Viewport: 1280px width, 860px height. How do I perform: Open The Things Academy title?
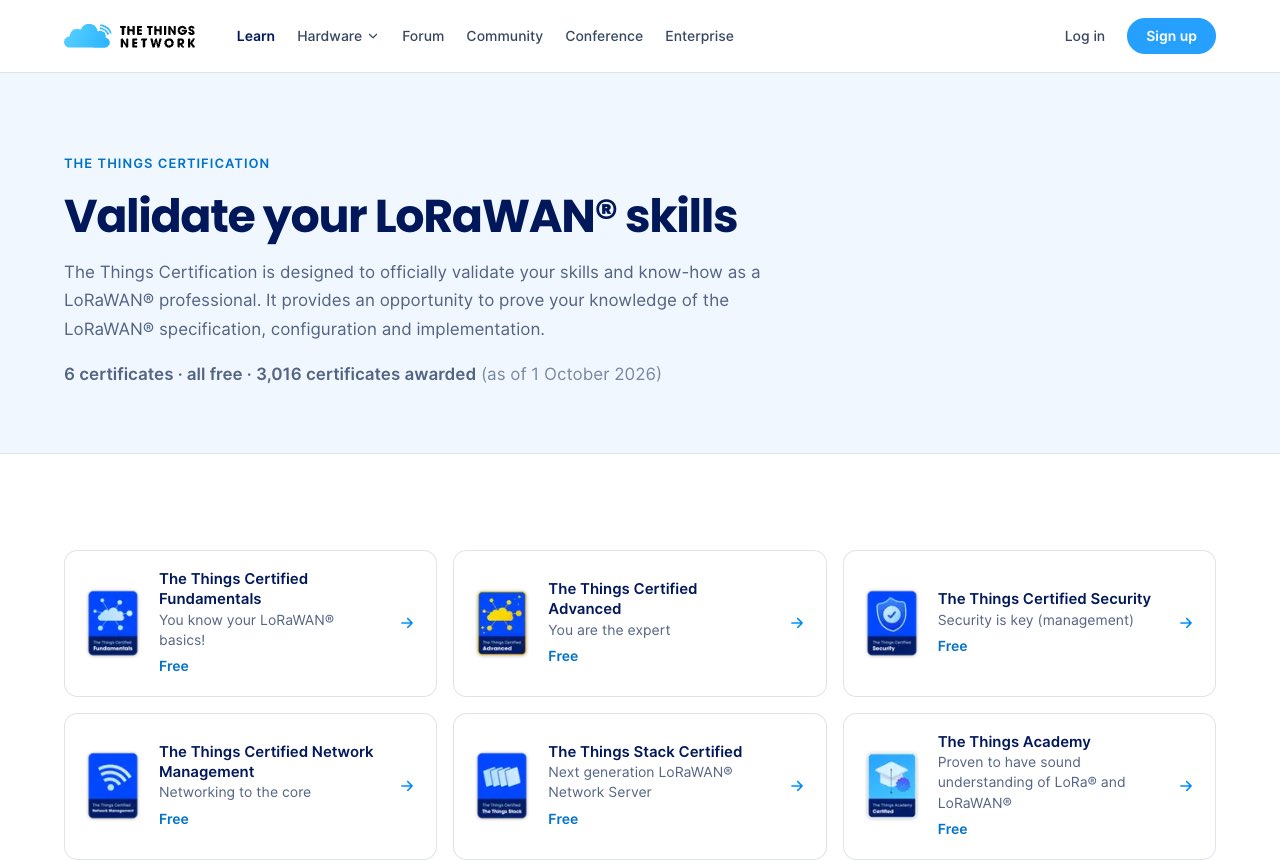[1014, 742]
